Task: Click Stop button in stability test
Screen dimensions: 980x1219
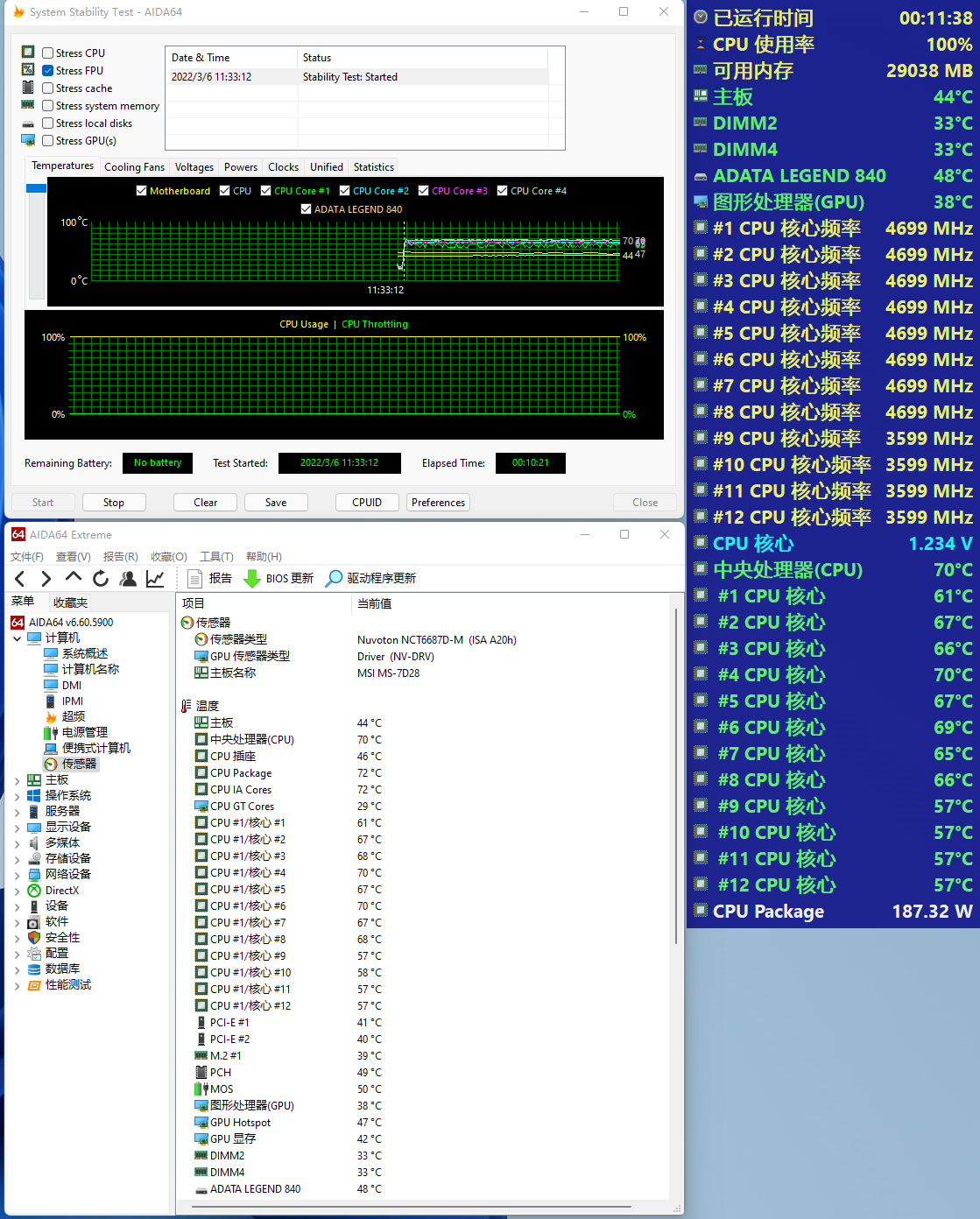Action: coord(114,503)
